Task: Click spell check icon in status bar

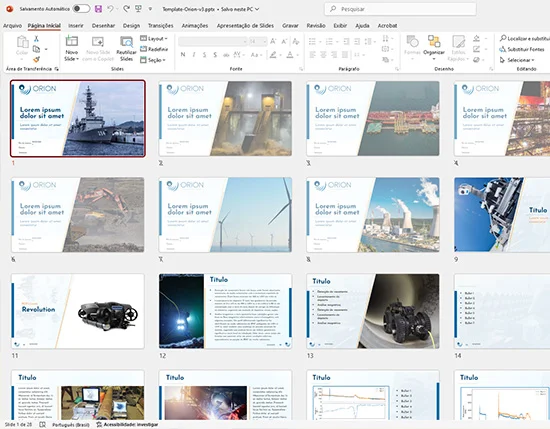Action: (x=42, y=425)
